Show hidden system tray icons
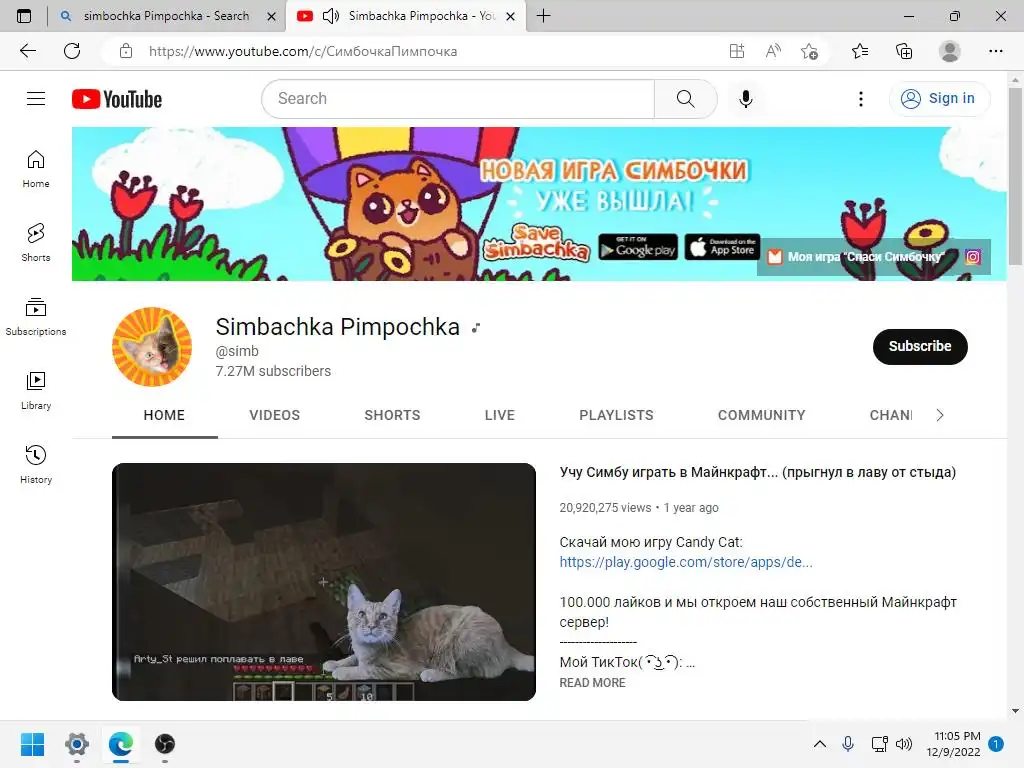Viewport: 1024px width, 768px height. [820, 744]
